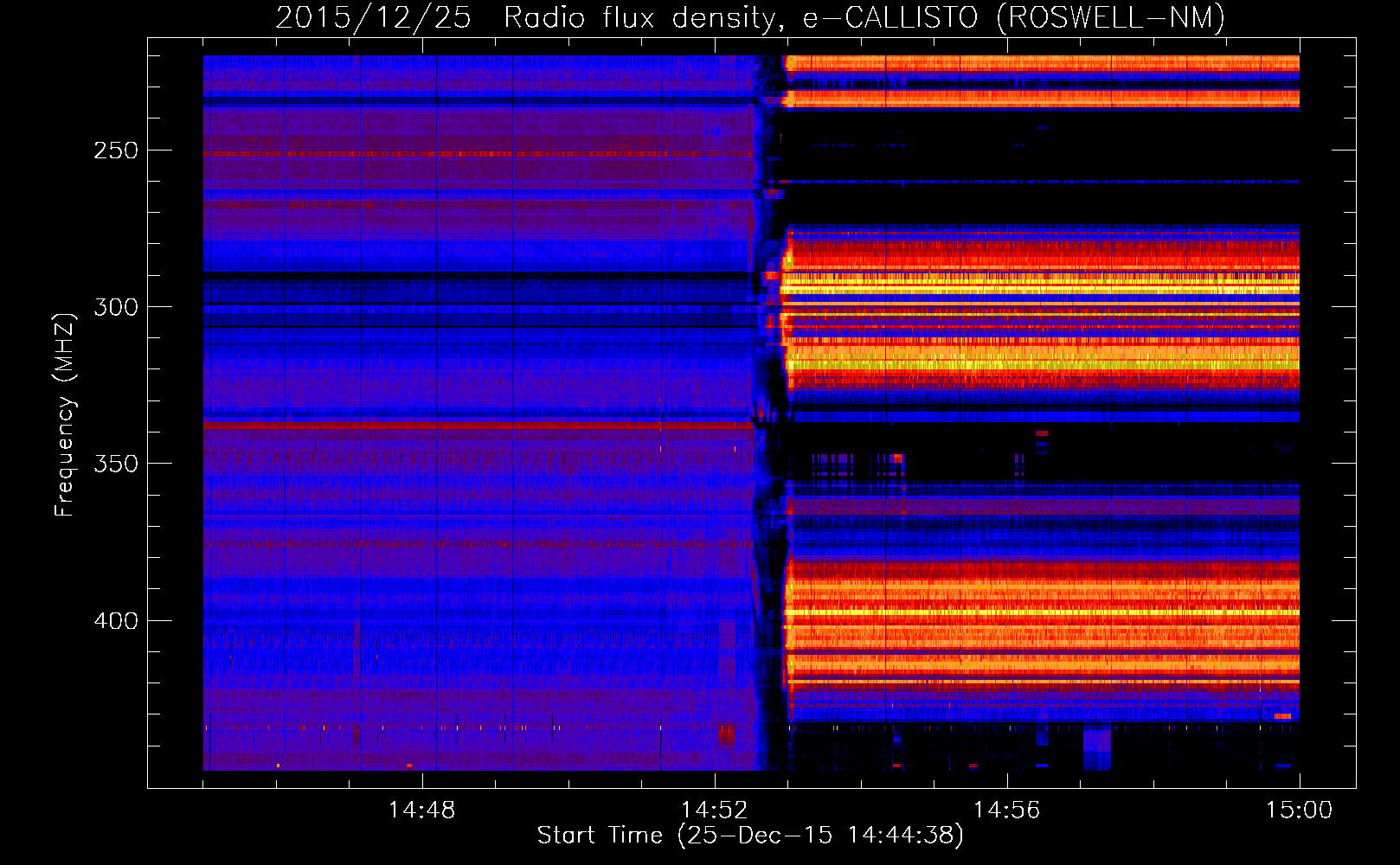Click the 14:48 time tick label
1400x865 pixels.
coord(421,810)
